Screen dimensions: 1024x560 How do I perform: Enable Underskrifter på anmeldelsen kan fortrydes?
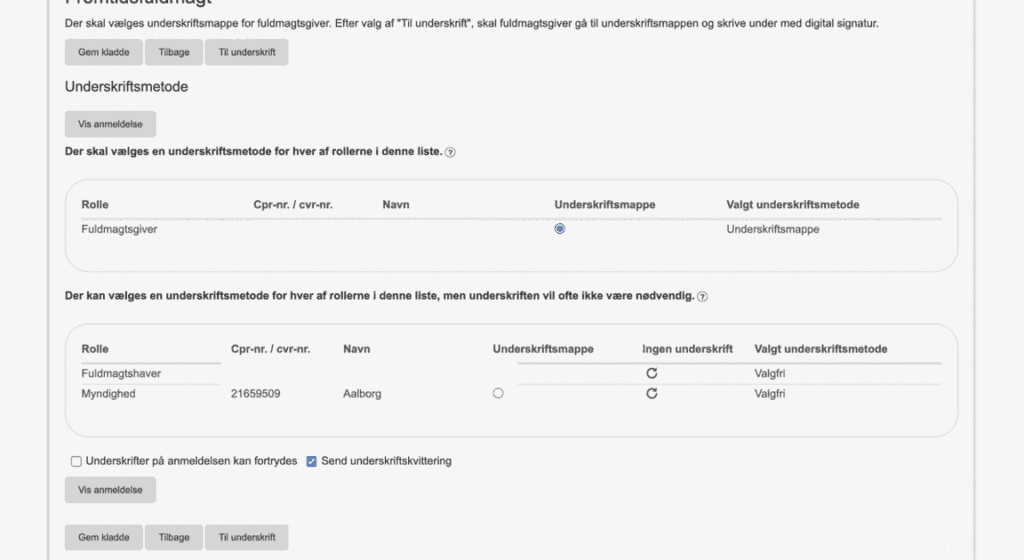tap(76, 461)
